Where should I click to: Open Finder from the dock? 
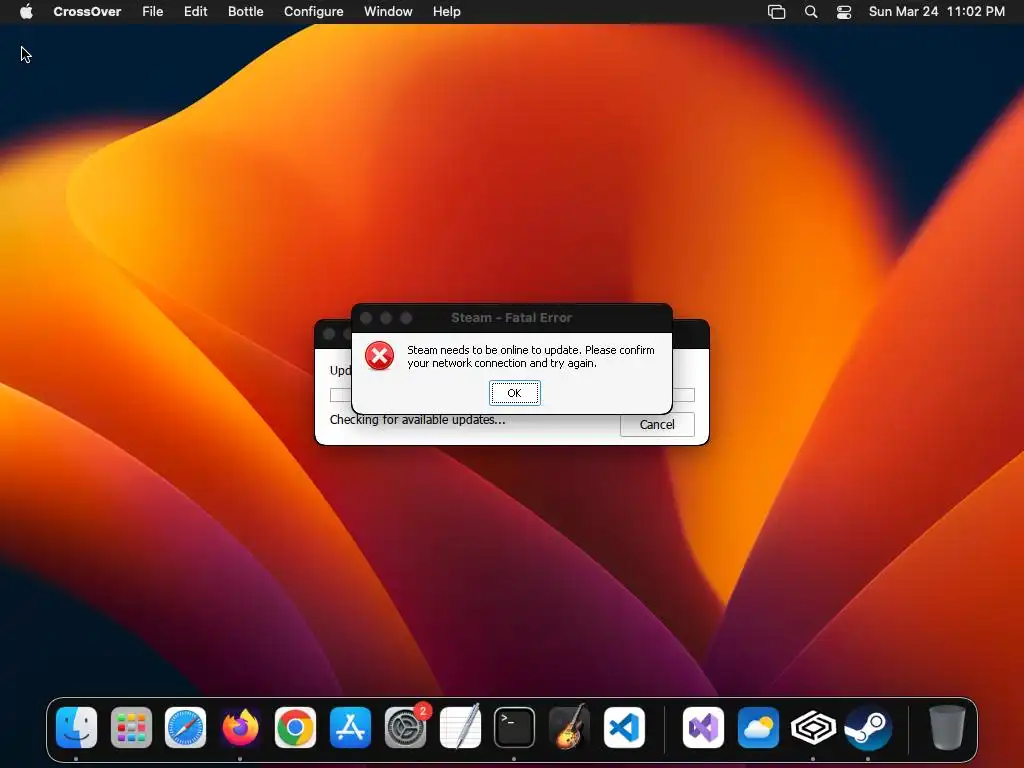click(x=76, y=728)
